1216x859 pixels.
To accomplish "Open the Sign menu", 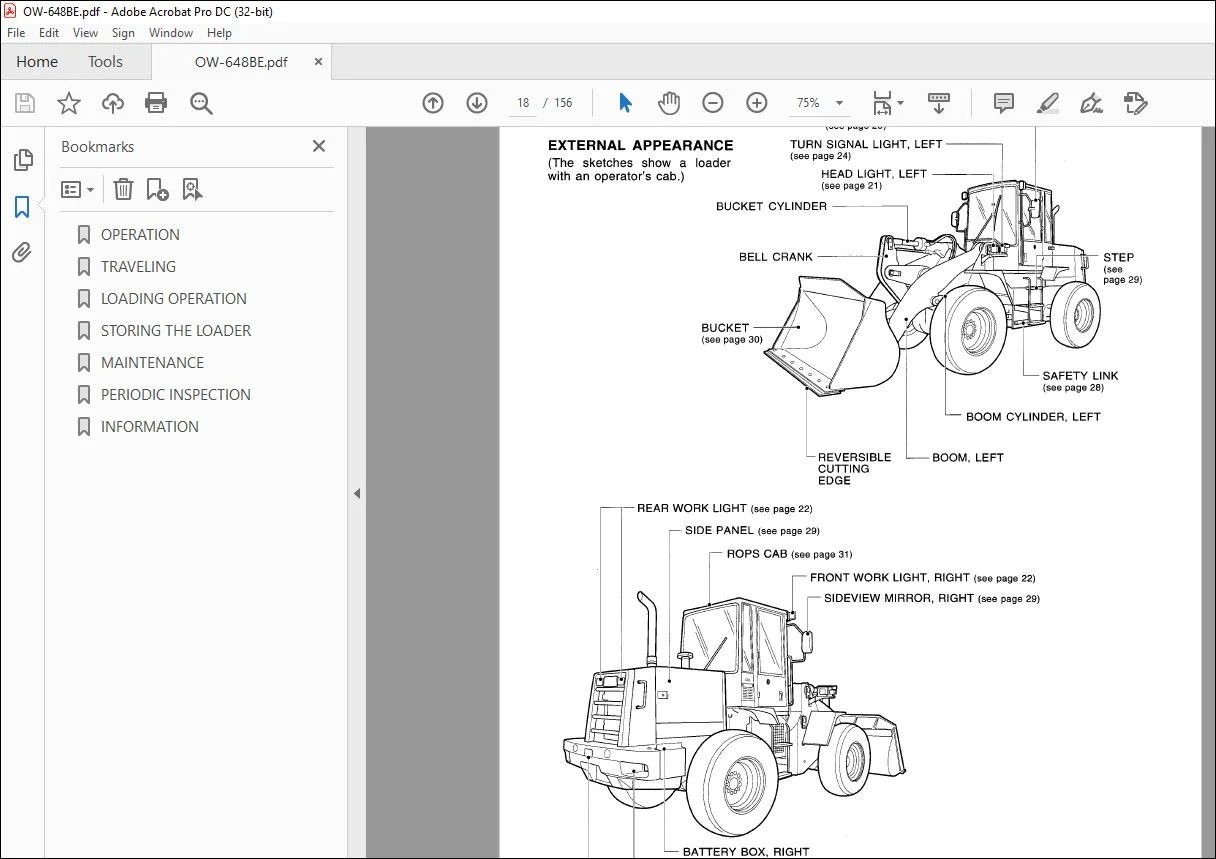I will [123, 33].
